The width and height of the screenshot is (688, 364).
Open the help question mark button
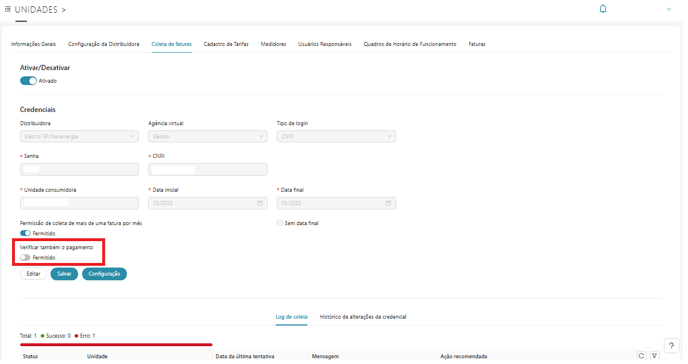click(671, 346)
